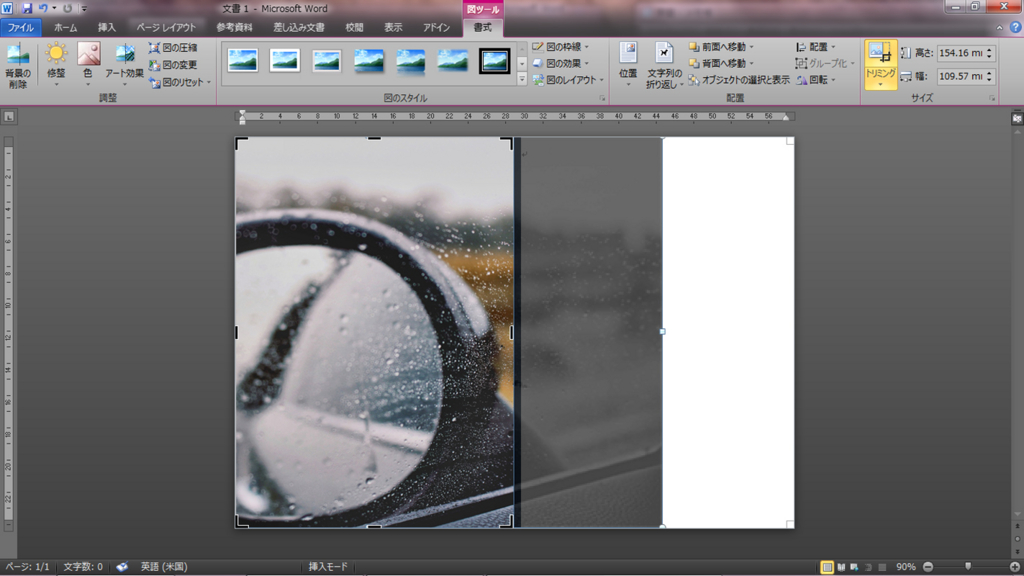Expand the picture styles gallery More arrow
Image resolution: width=1024 pixels, height=576 pixels.
[522, 80]
